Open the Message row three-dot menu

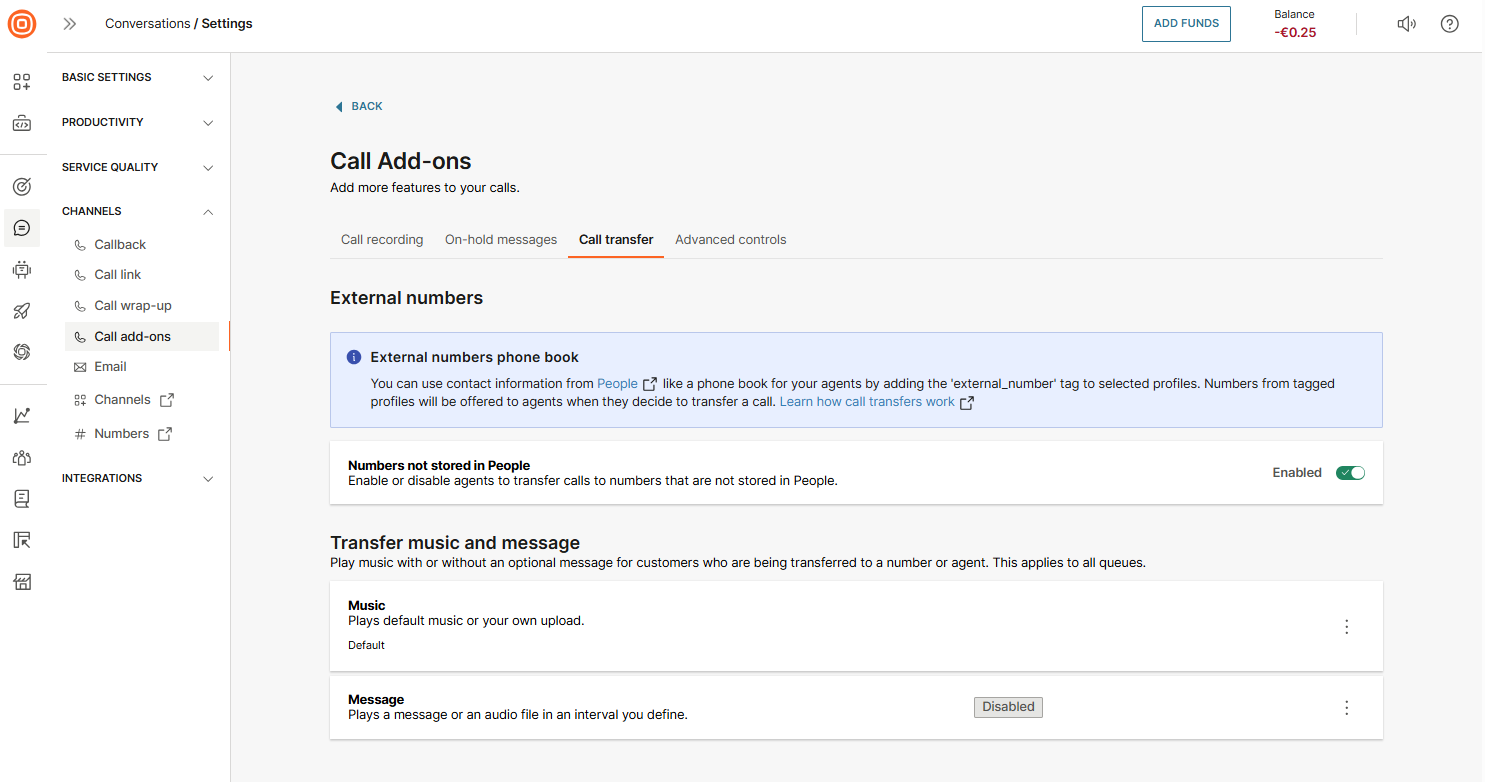tap(1346, 708)
